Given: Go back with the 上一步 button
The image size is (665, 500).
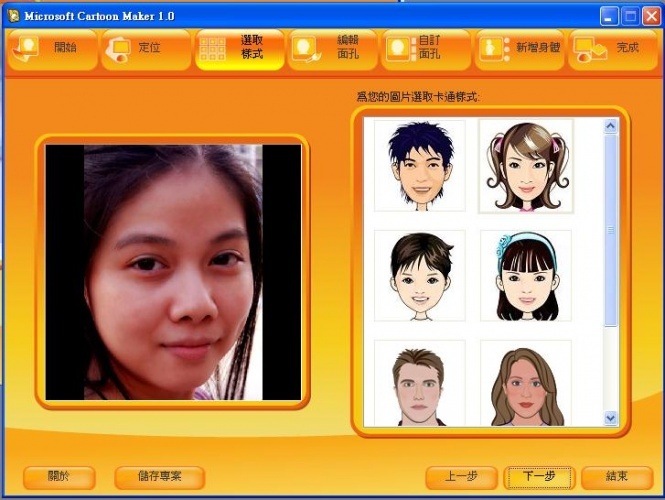Looking at the screenshot, I should coord(461,476).
